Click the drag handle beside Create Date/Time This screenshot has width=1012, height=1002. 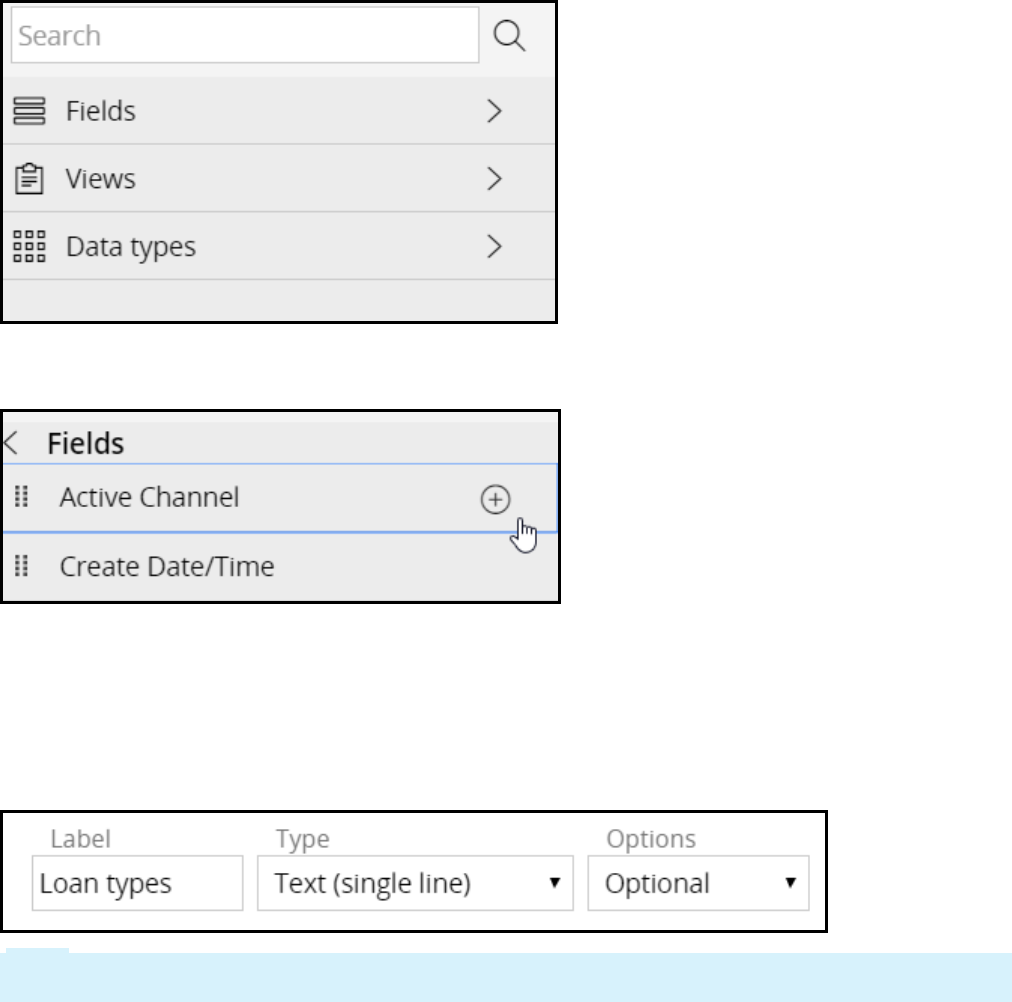click(x=22, y=567)
